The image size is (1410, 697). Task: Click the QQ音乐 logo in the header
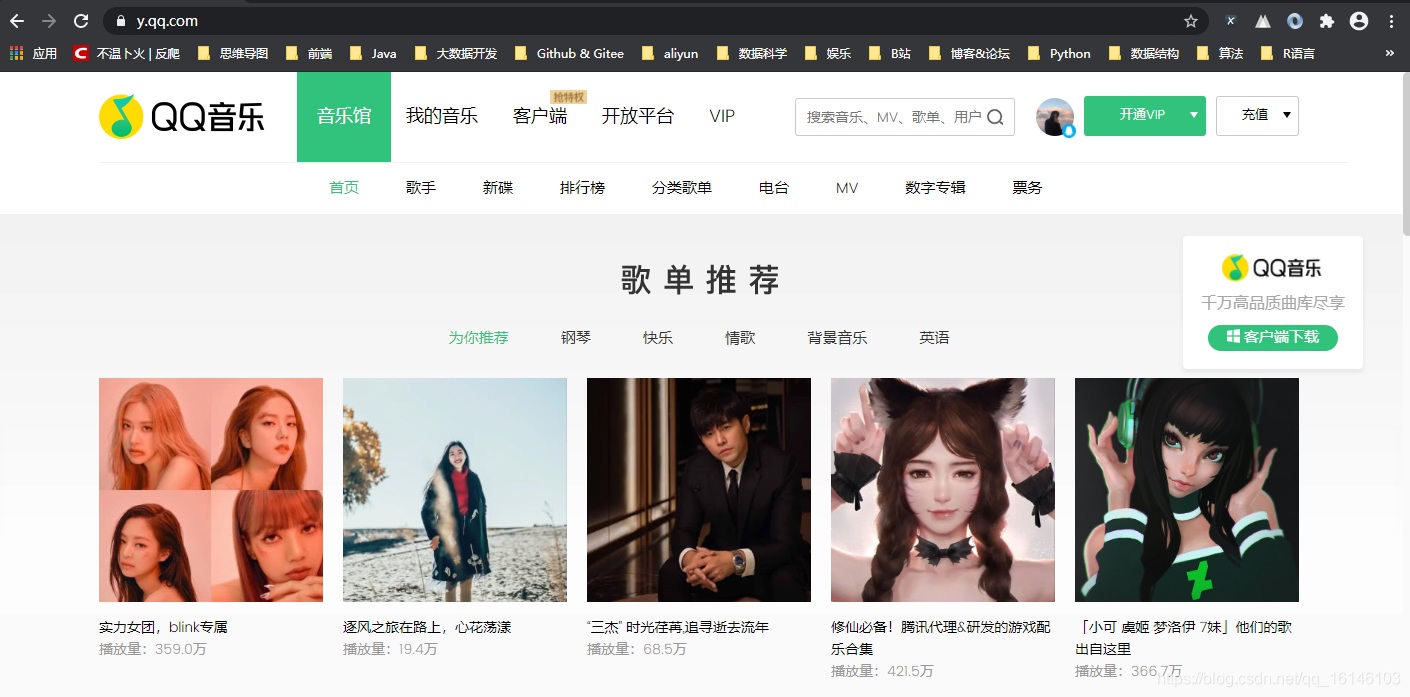point(182,117)
